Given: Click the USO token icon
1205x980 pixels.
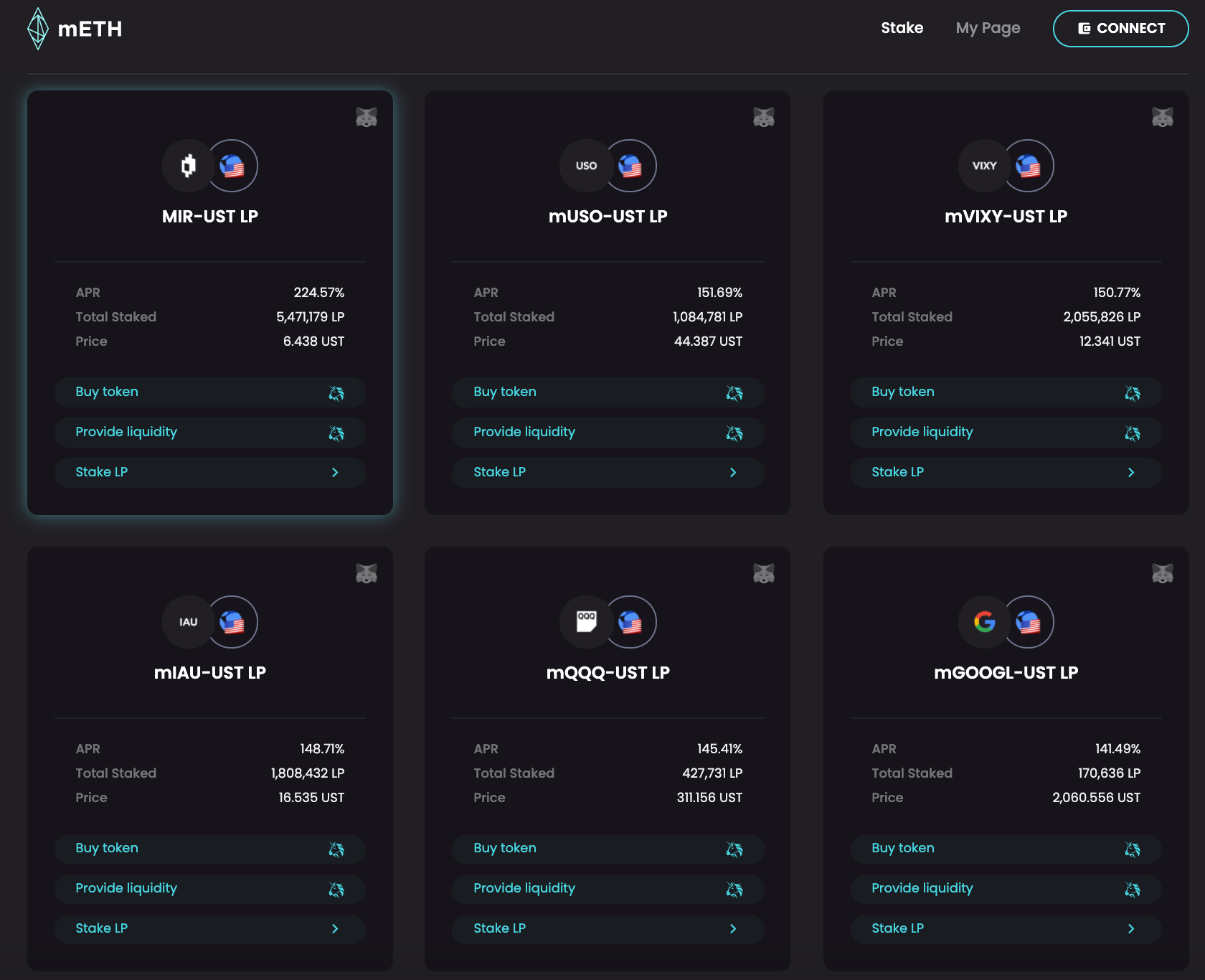Looking at the screenshot, I should [586, 166].
